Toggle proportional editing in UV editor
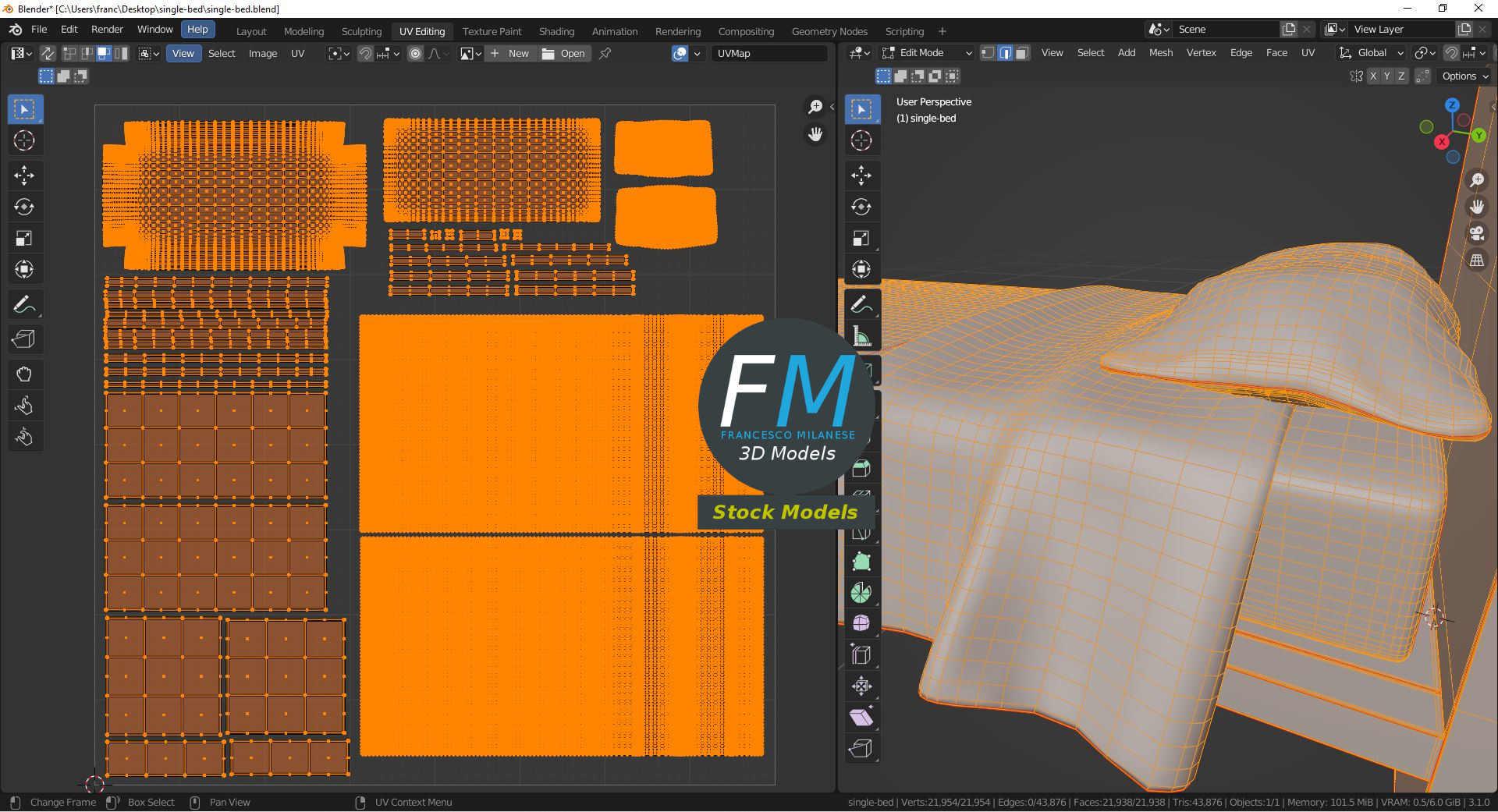The height and width of the screenshot is (812, 1498). pyautogui.click(x=415, y=53)
